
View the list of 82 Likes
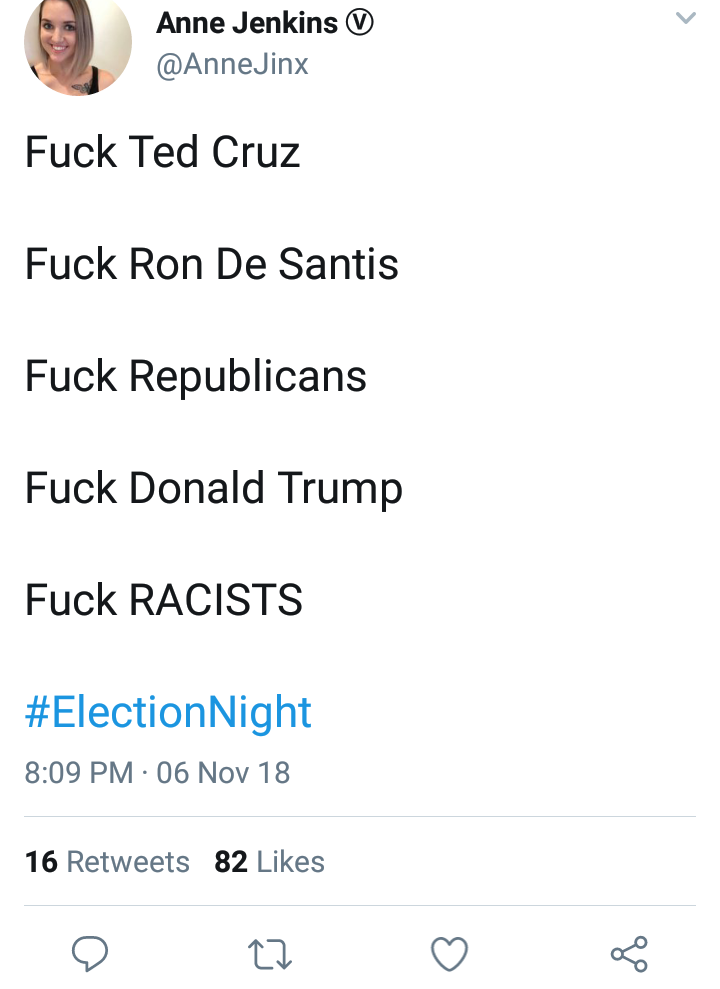pyautogui.click(x=270, y=862)
